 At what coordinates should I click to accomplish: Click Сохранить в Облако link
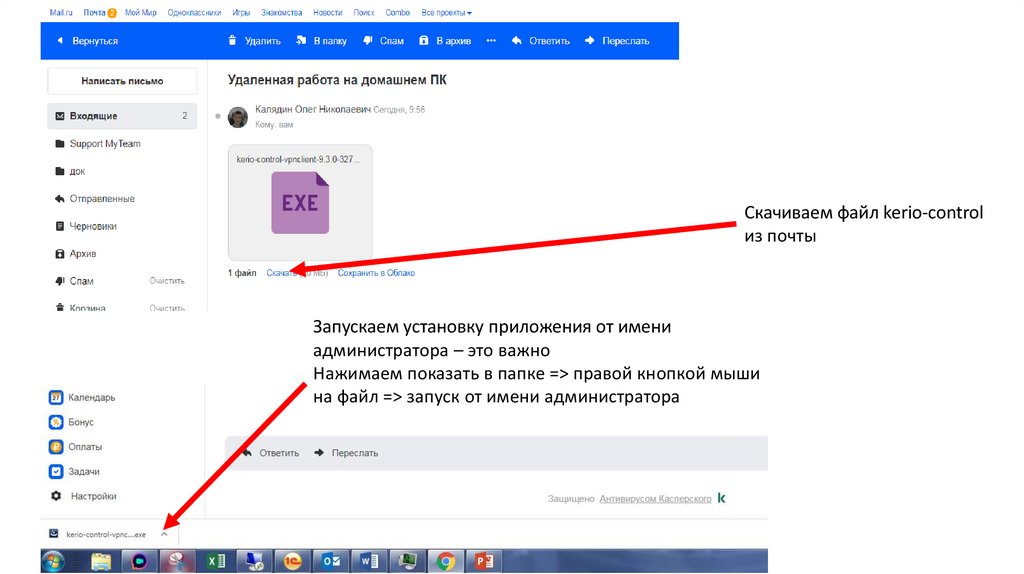376,273
